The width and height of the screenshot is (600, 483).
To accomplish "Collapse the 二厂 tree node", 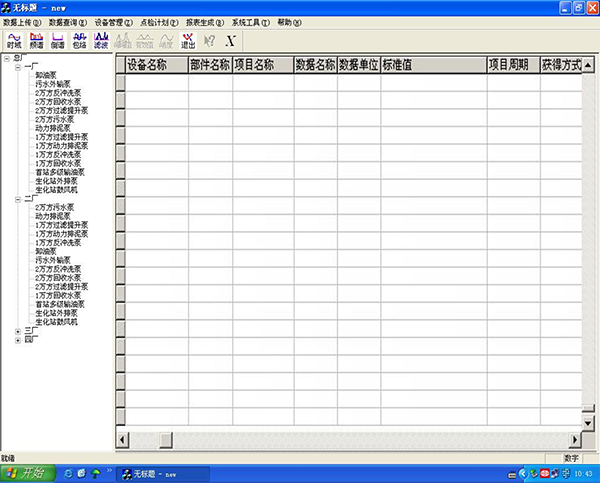I will pos(18,199).
